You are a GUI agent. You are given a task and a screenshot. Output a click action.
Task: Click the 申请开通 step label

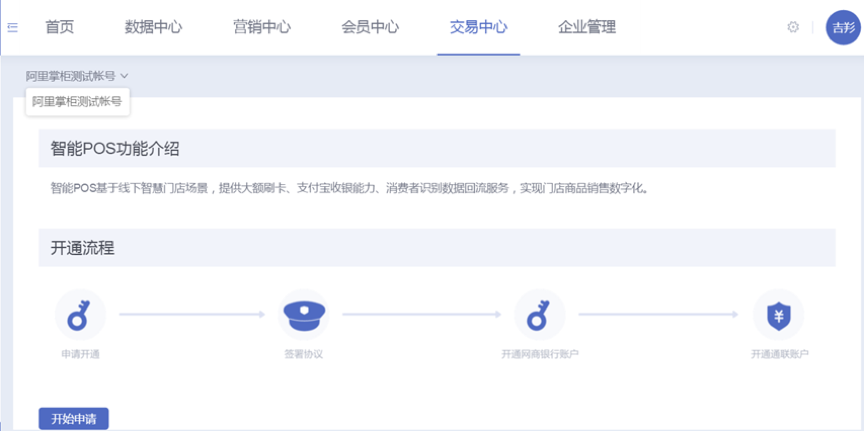tap(80, 354)
